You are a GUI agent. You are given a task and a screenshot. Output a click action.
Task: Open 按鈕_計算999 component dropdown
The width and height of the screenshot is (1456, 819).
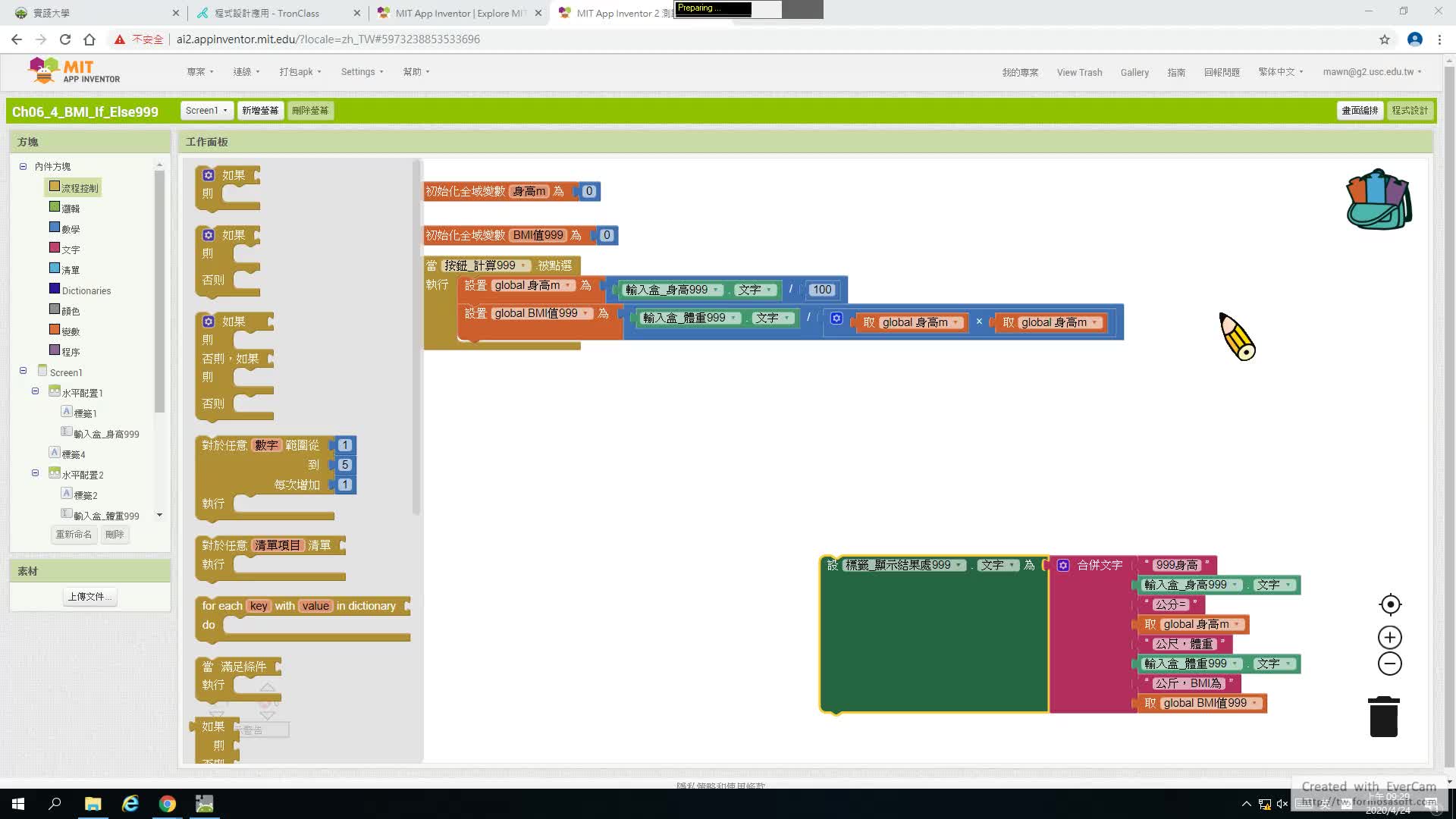[x=487, y=266]
